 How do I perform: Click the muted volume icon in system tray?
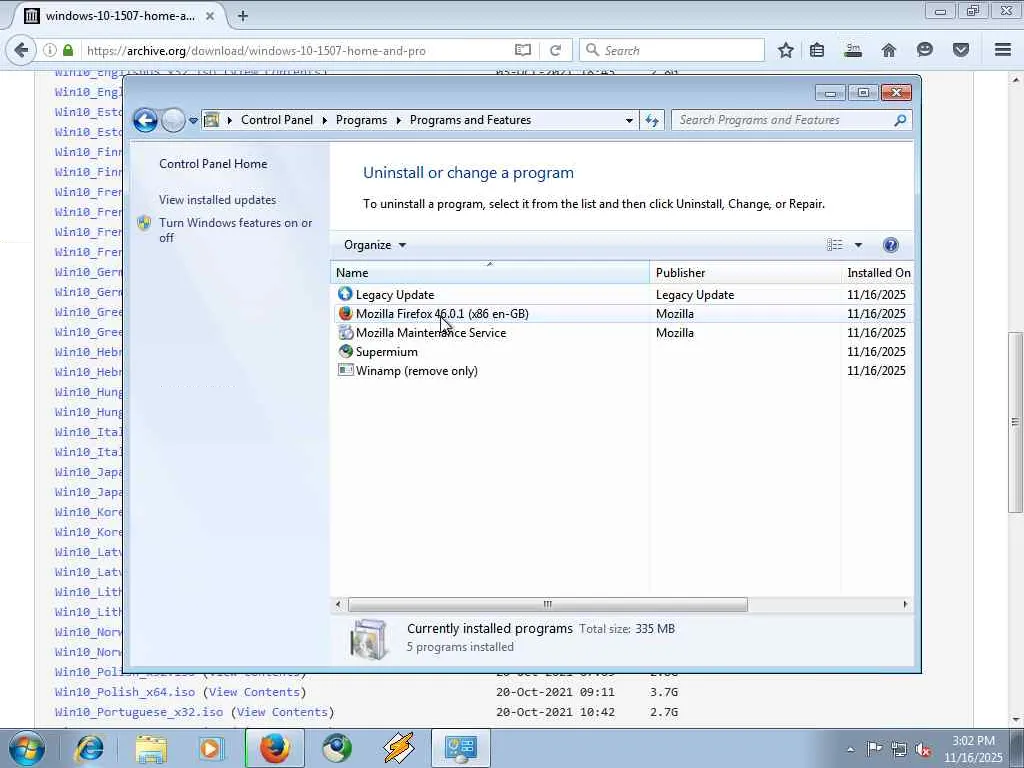tap(923, 749)
